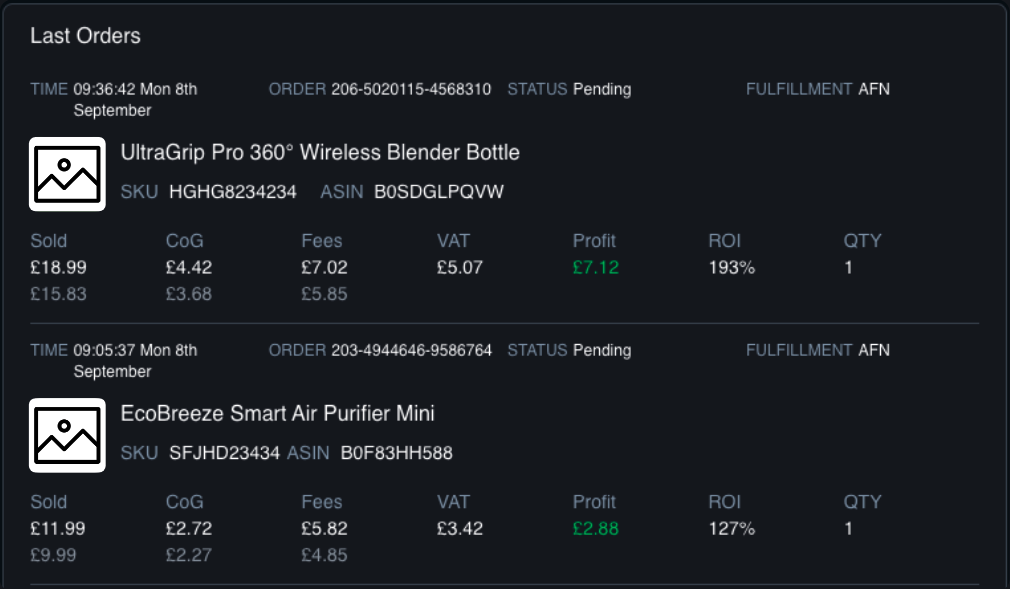This screenshot has height=589, width=1010.
Task: Click the green £7.12 profit value
Action: 596,268
